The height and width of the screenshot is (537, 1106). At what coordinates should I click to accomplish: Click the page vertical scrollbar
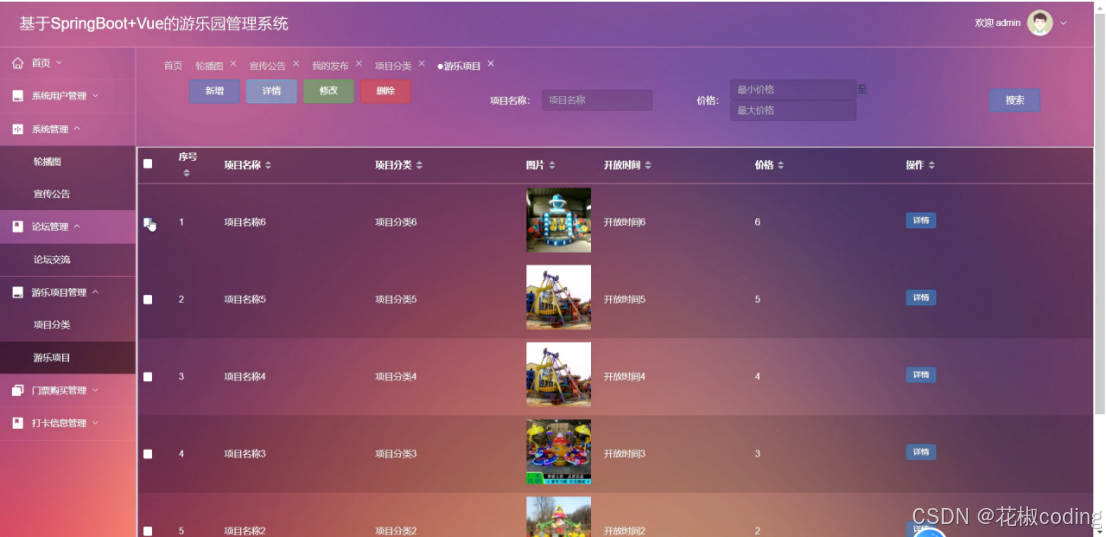(1100, 212)
